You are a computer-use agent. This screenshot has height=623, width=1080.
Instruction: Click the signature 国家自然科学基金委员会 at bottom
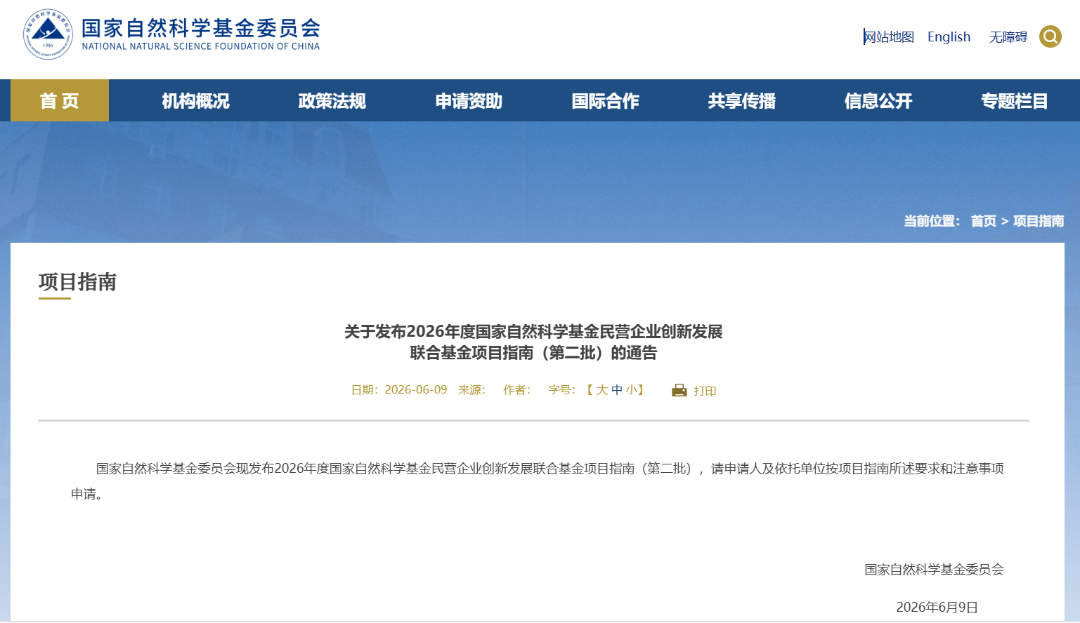934,569
